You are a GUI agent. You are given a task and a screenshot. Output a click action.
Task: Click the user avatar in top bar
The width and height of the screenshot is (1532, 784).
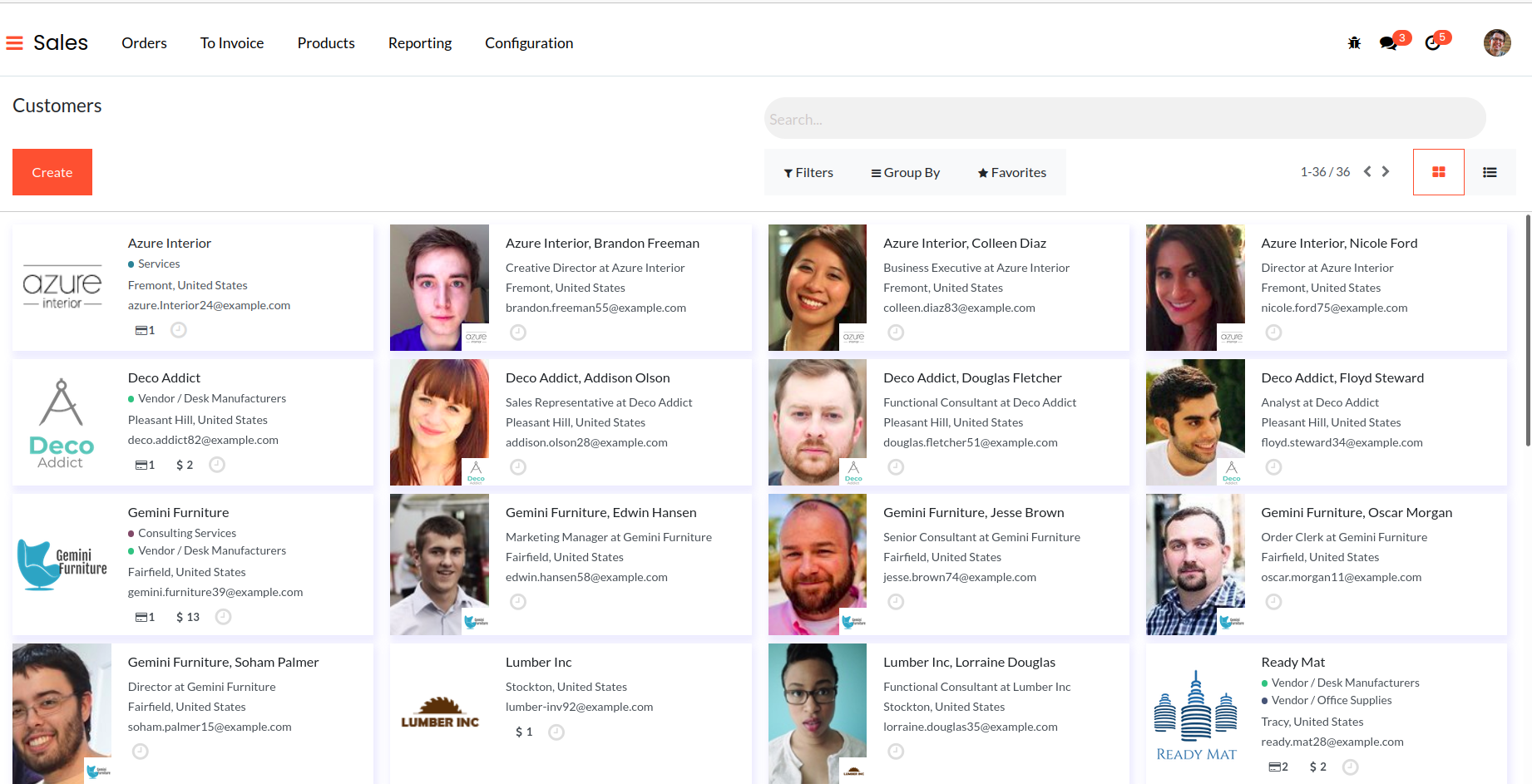1496,42
